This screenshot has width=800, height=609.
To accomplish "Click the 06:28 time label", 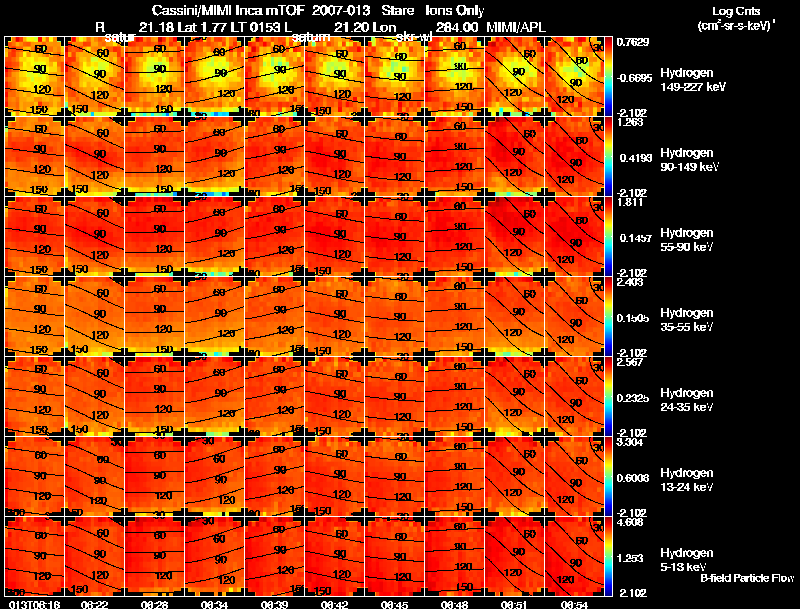I will coord(154,604).
